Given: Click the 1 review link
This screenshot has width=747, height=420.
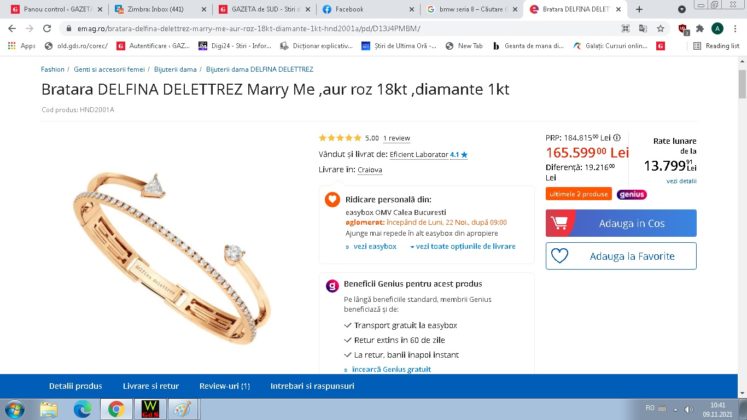Looking at the screenshot, I should (x=396, y=138).
